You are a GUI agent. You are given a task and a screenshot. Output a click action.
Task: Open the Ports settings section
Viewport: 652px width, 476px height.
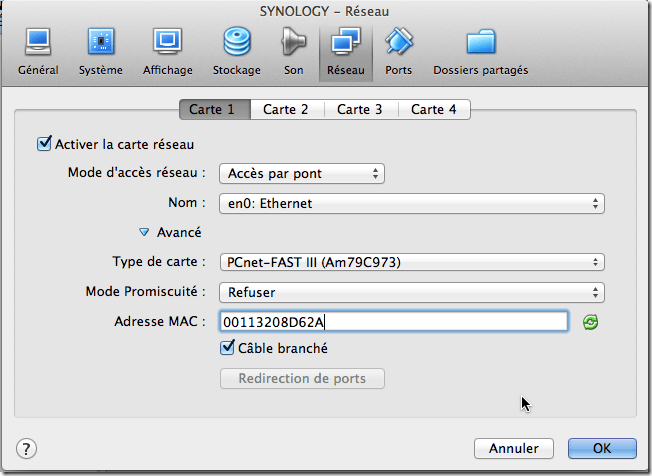pos(398,52)
